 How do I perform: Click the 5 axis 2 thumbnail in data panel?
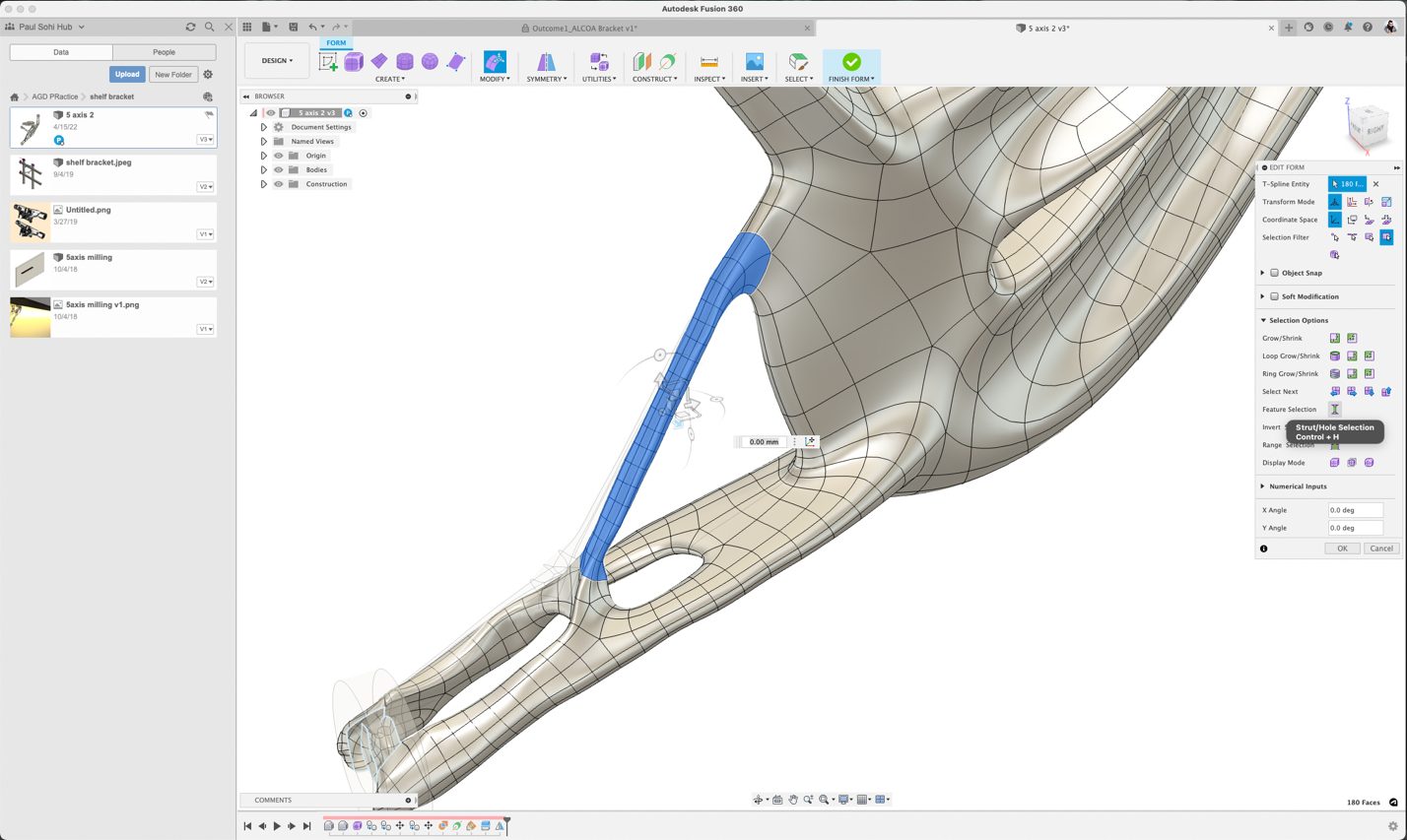coord(30,126)
